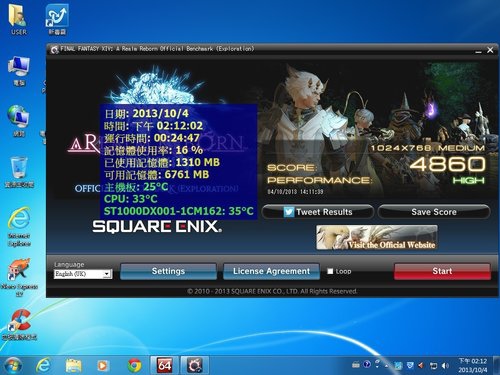Open the taskbar clock and date
This screenshot has height=375, width=500.
(x=473, y=365)
